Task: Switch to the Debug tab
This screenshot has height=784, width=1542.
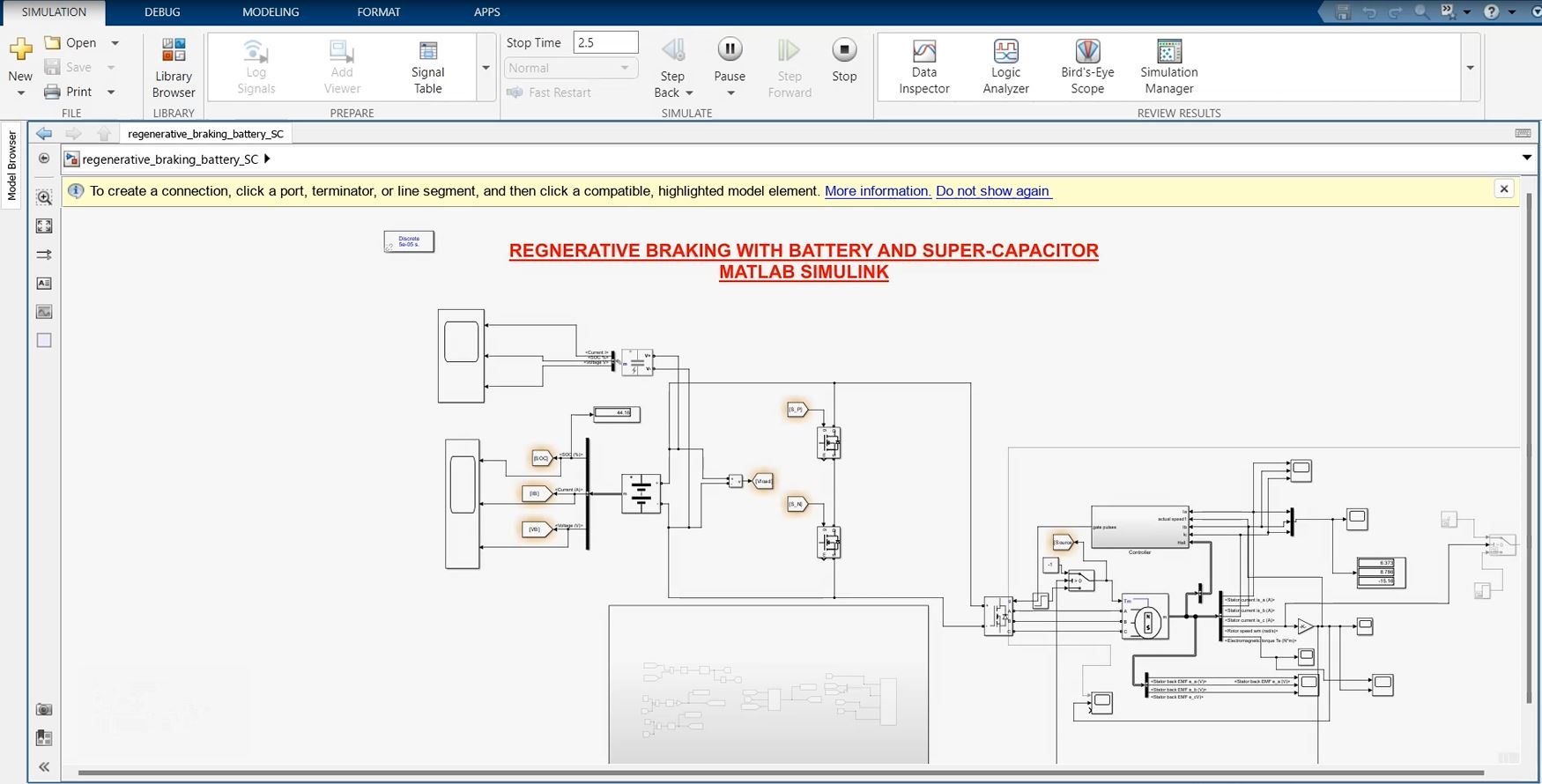Action: [162, 12]
